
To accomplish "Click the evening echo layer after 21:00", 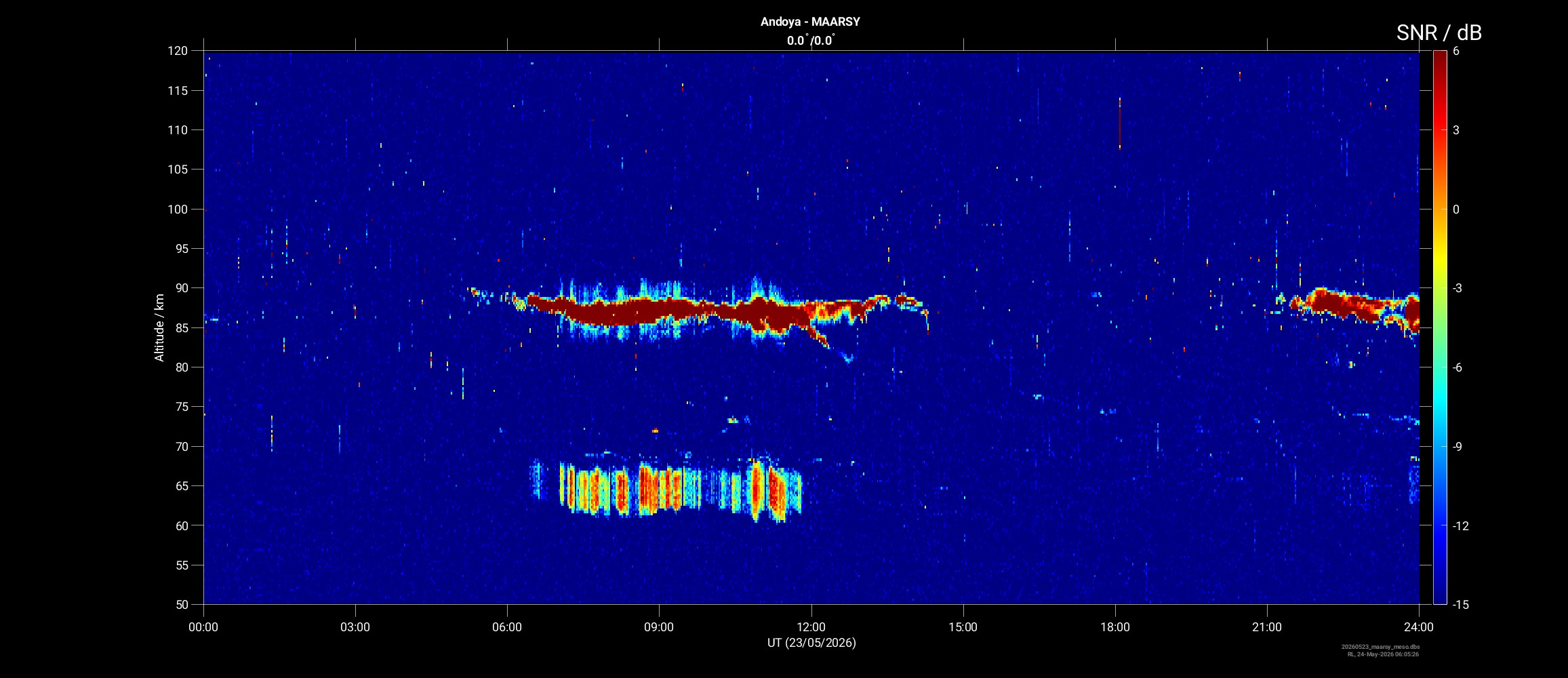I will point(1349,308).
